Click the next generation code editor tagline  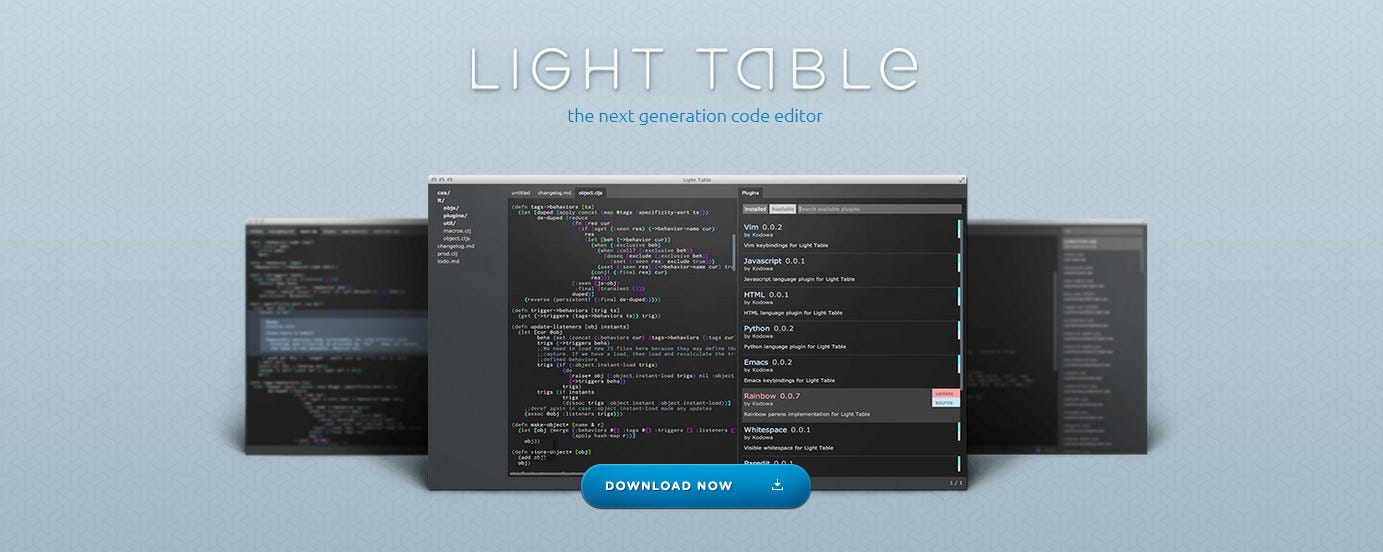click(x=695, y=116)
